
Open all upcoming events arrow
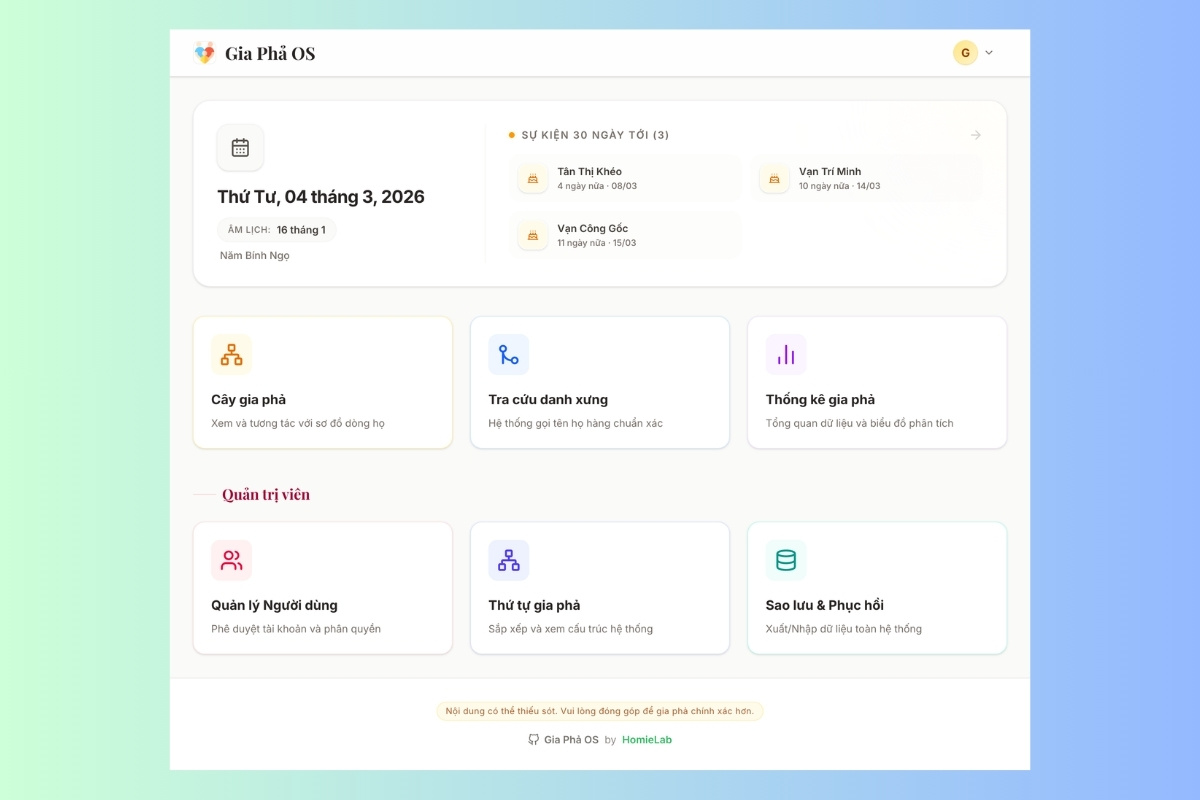975,135
